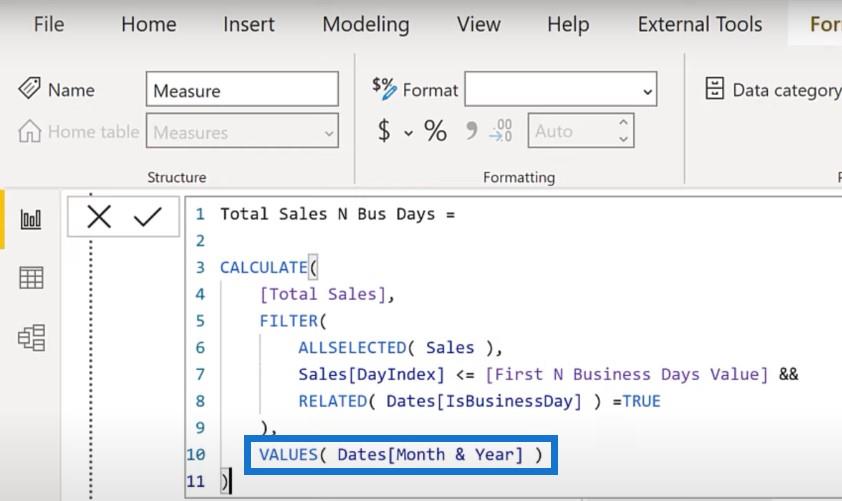Apply percentage format
The width and height of the screenshot is (842, 501).
pos(435,131)
